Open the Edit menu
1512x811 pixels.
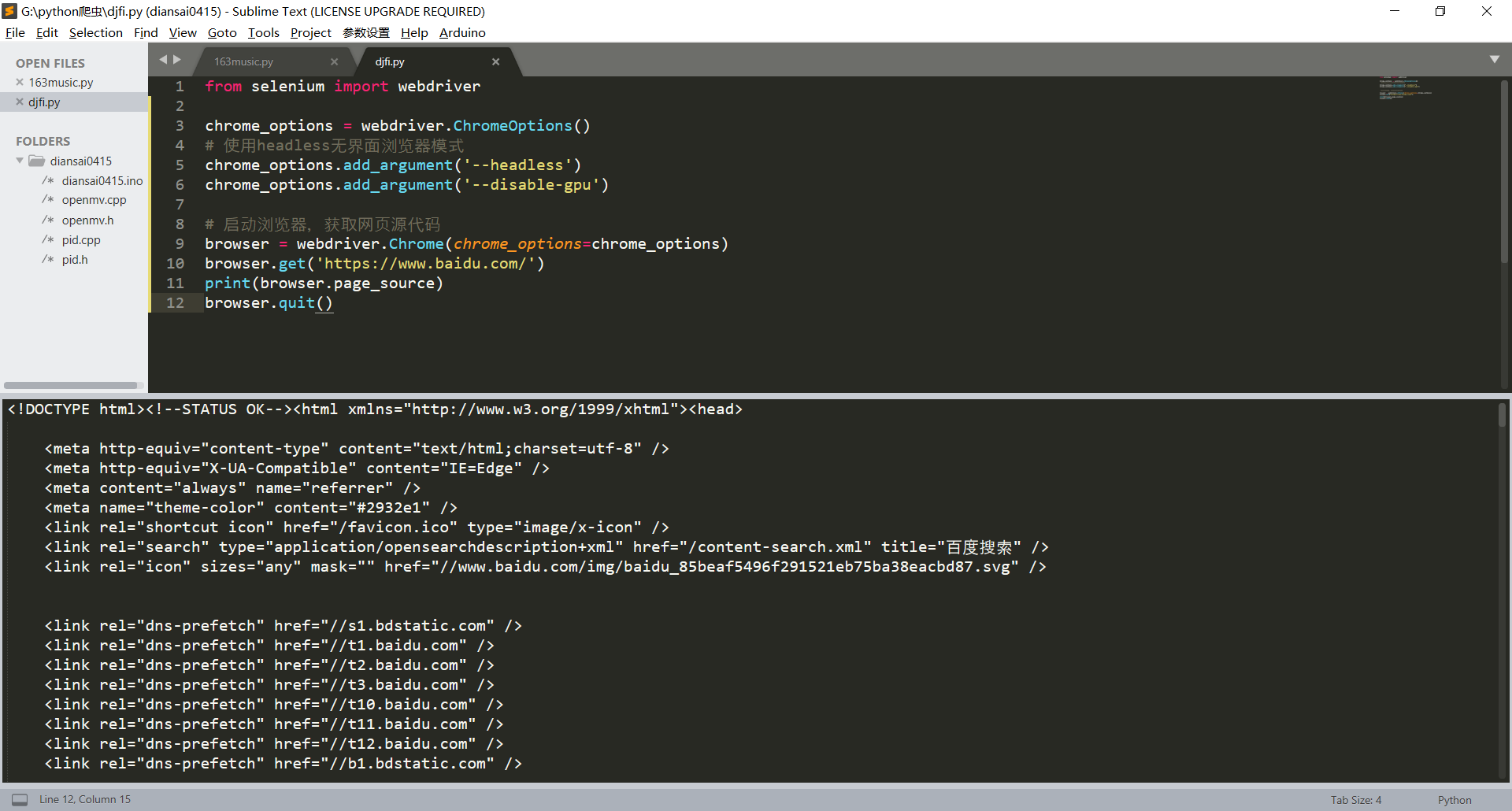tap(47, 32)
